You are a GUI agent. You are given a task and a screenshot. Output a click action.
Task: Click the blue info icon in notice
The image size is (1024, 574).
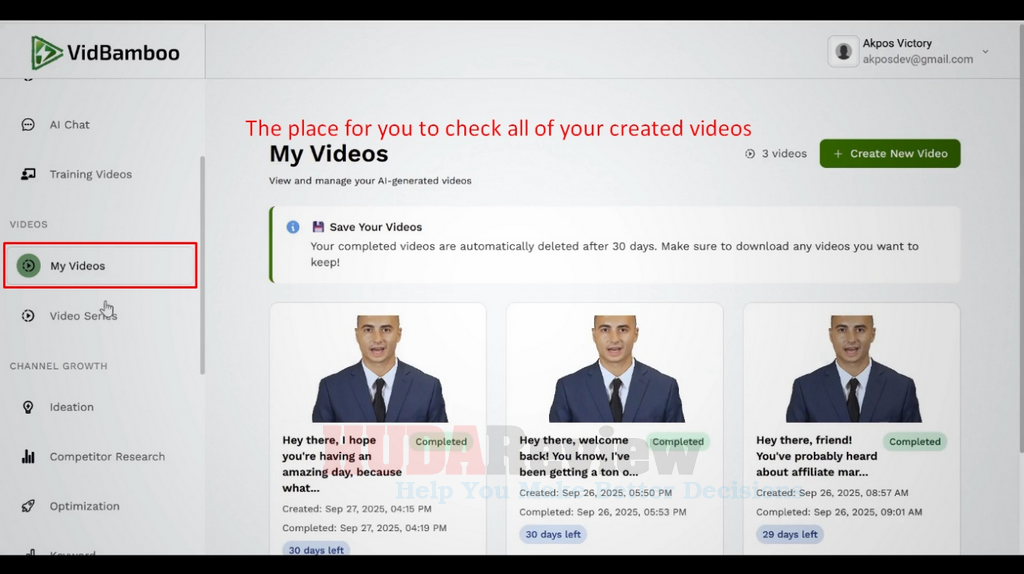click(x=293, y=227)
